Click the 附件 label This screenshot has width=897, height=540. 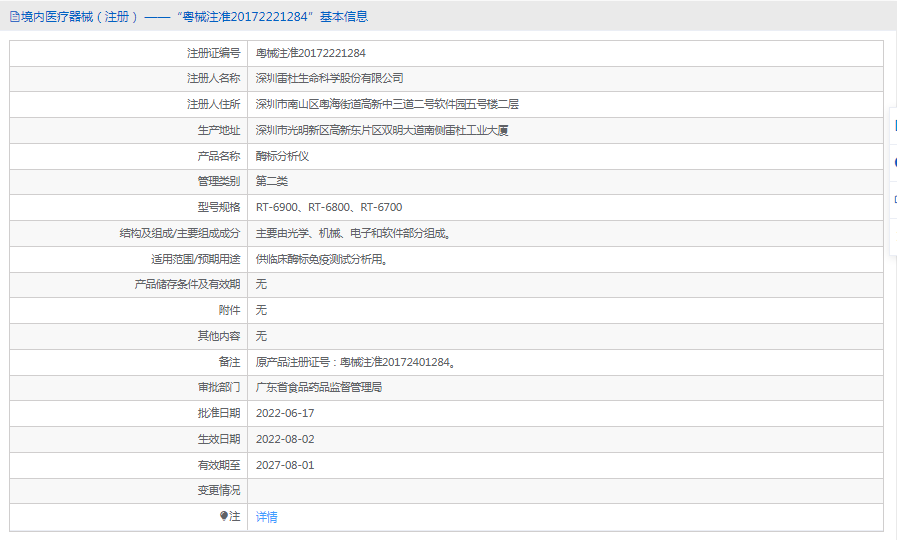[229, 310]
